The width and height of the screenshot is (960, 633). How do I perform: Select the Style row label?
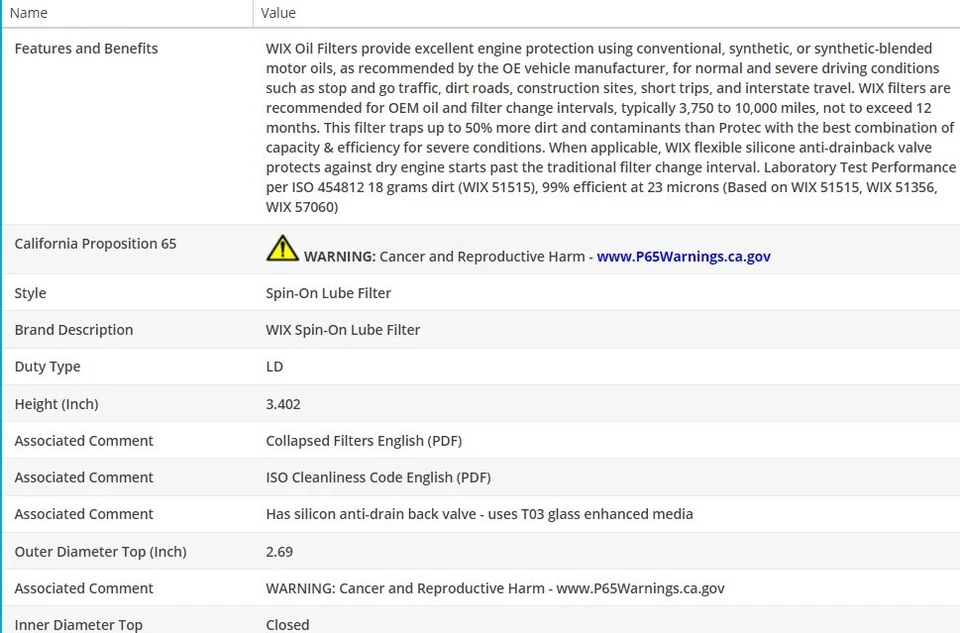tap(30, 293)
